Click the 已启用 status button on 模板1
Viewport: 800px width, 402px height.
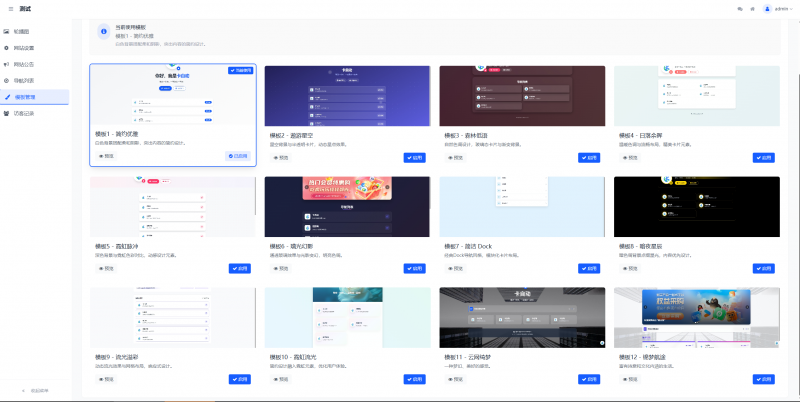(239, 156)
